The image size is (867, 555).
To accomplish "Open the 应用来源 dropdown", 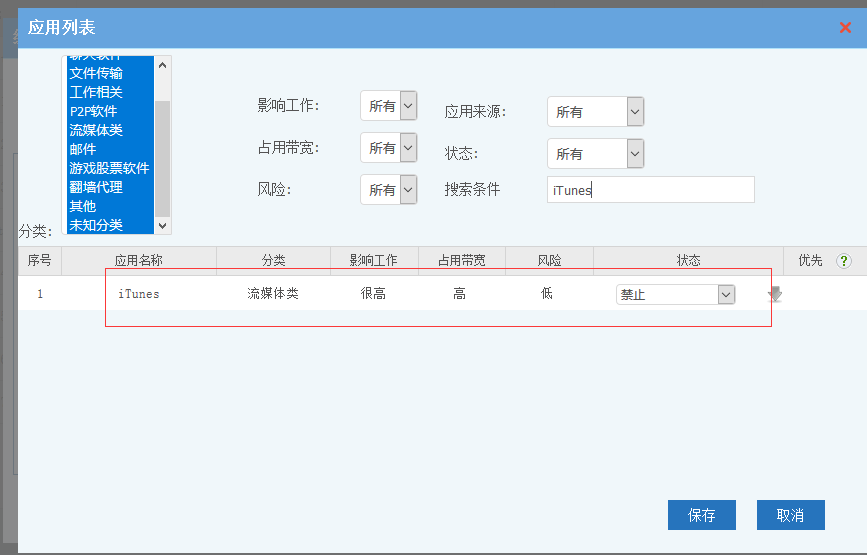I will point(595,112).
